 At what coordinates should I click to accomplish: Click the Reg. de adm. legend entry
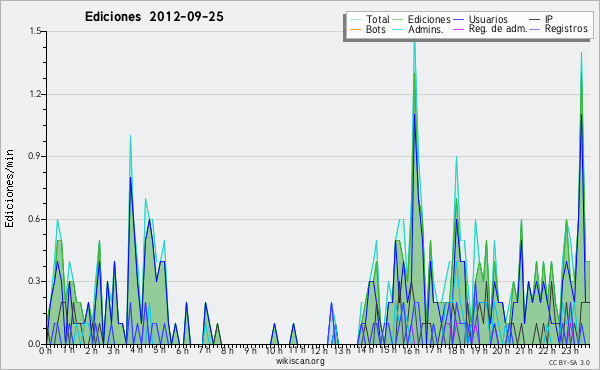tap(490, 29)
